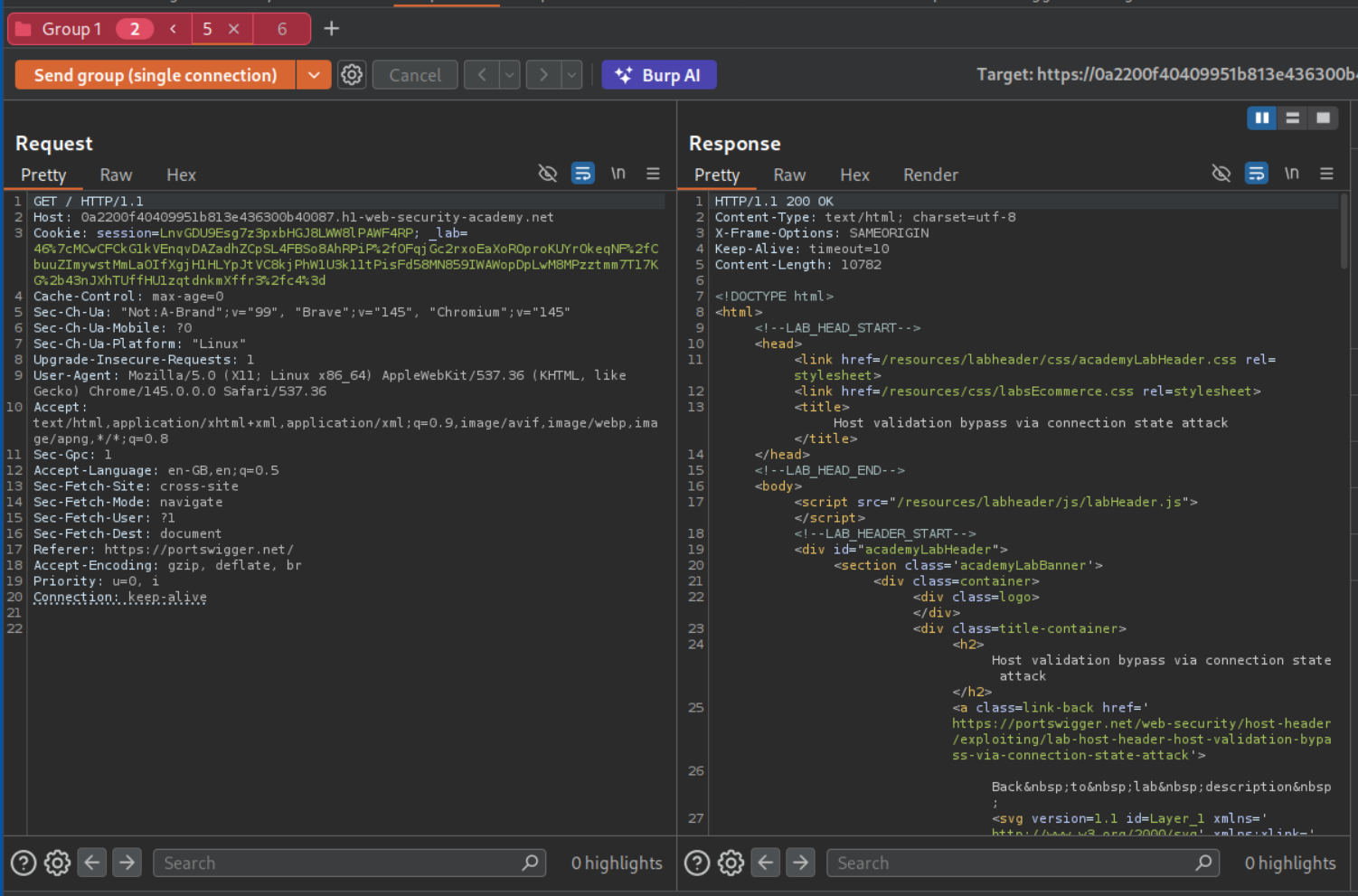Open Response search settings gear
Image resolution: width=1358 pixels, height=896 pixels.
click(731, 863)
